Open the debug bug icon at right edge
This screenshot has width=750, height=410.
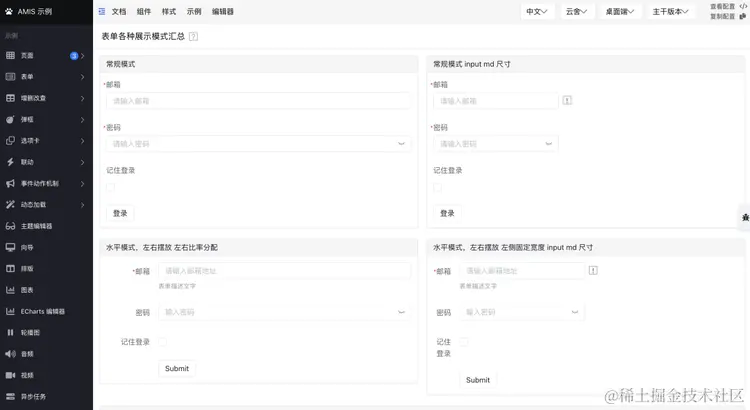(745, 217)
